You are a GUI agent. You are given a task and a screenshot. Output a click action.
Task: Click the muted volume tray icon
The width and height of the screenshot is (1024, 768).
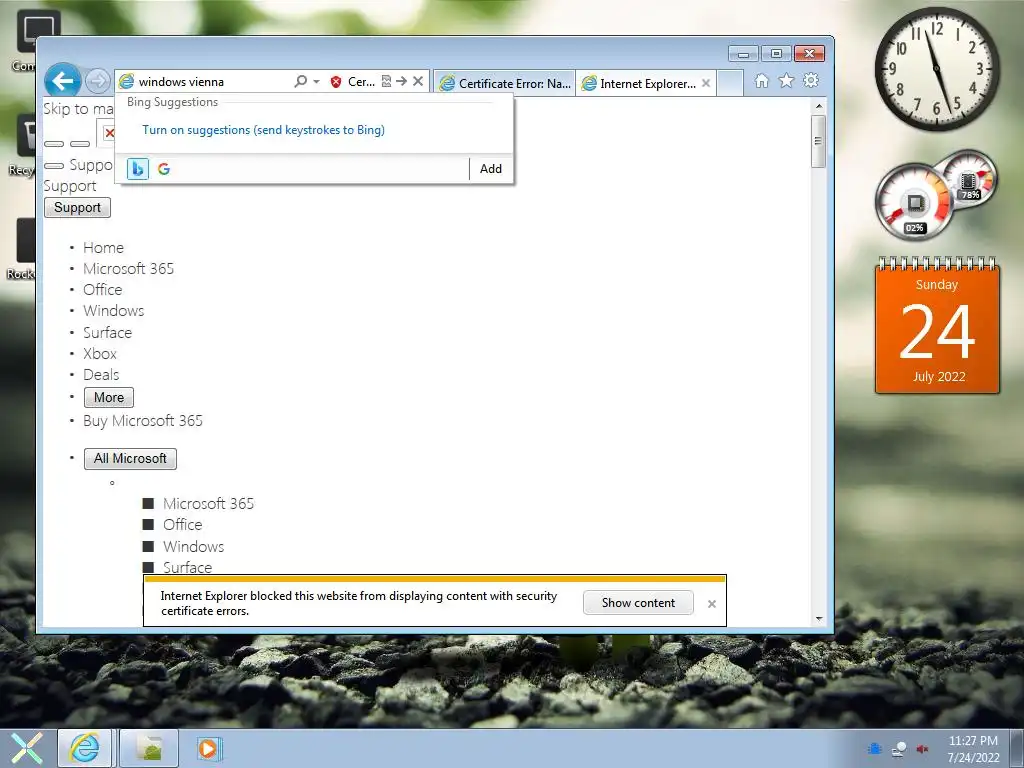[x=922, y=749]
